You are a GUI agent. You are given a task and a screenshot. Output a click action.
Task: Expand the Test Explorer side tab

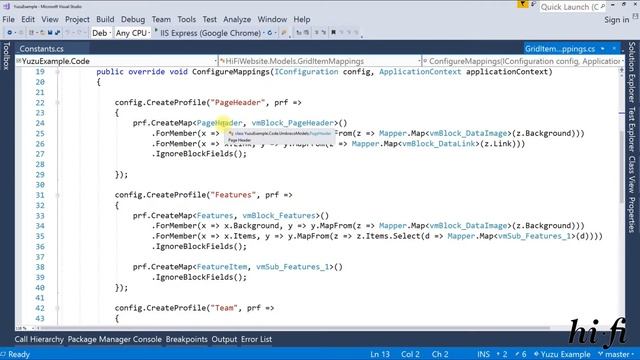tap(632, 129)
